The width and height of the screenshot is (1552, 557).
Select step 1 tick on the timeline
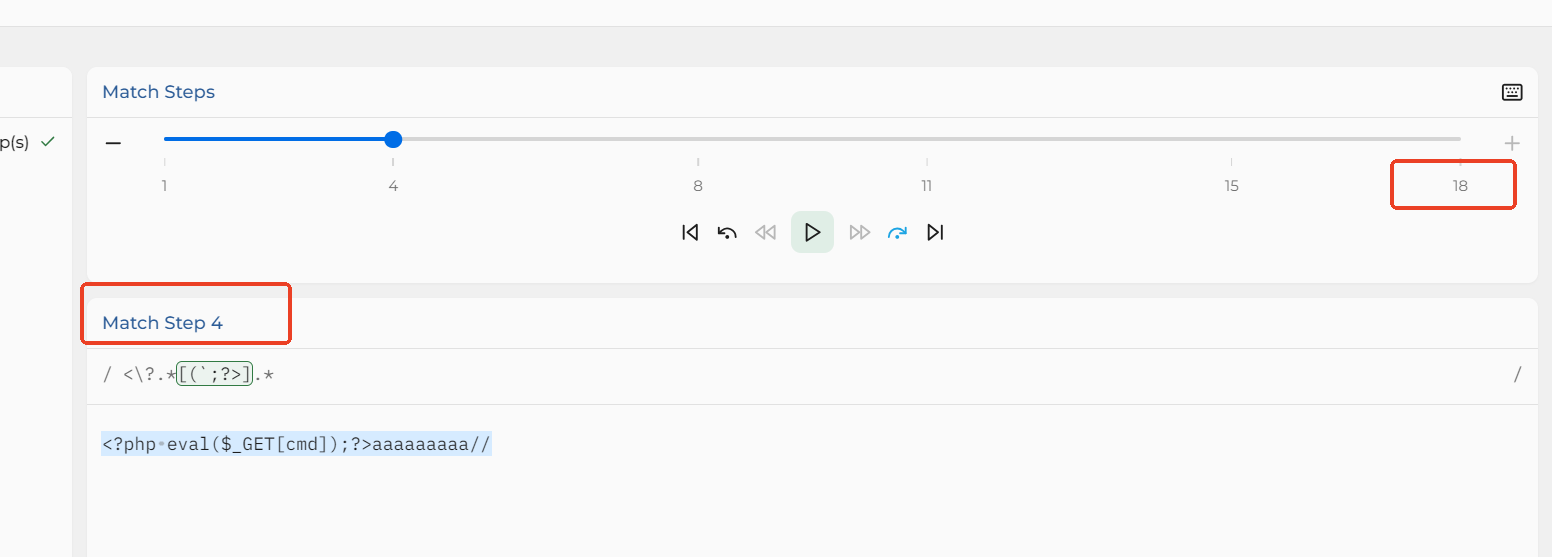click(x=164, y=185)
